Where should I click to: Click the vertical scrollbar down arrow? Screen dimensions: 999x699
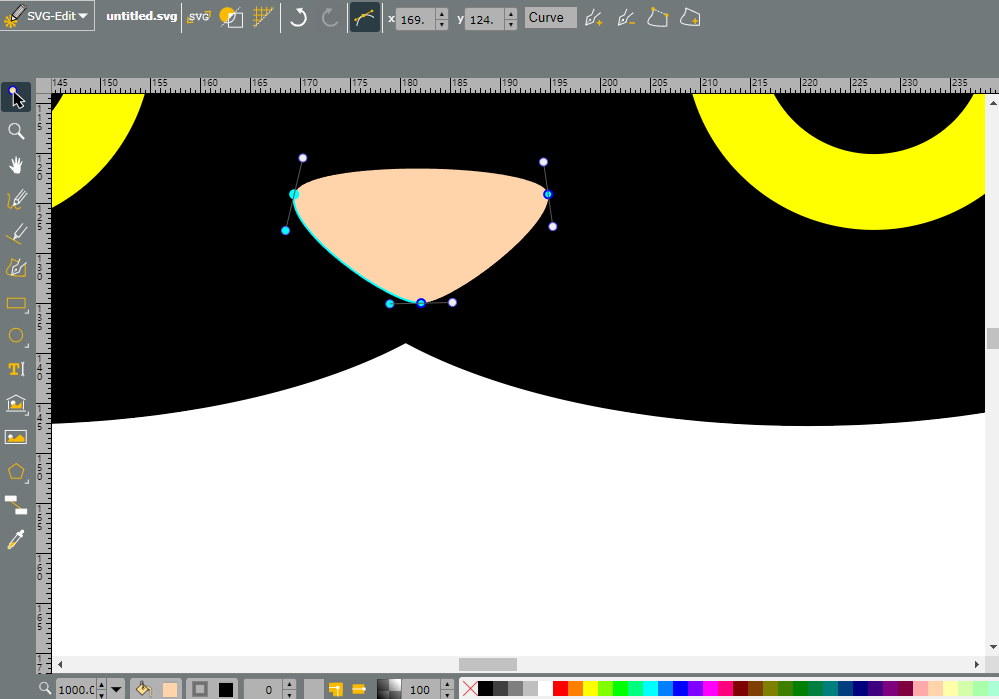pyautogui.click(x=993, y=647)
